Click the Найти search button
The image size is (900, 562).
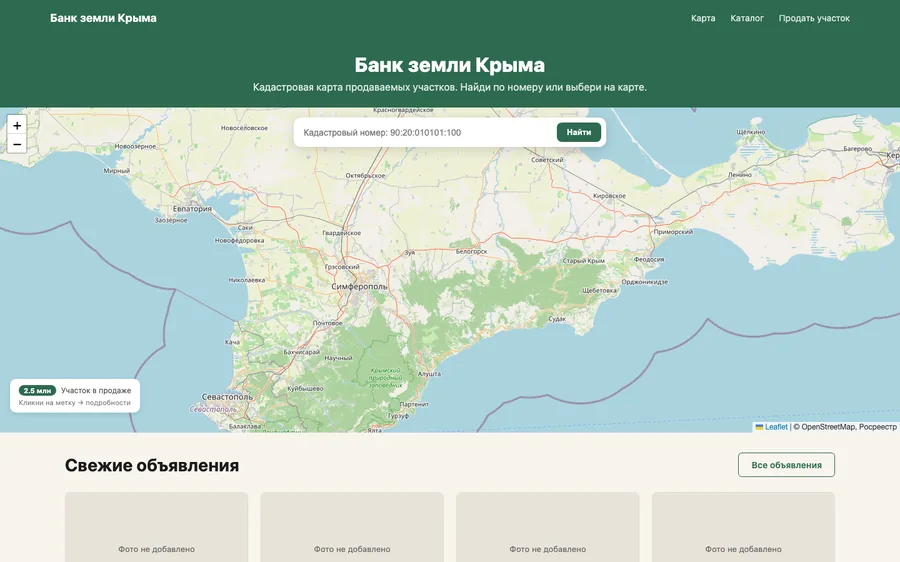(579, 132)
